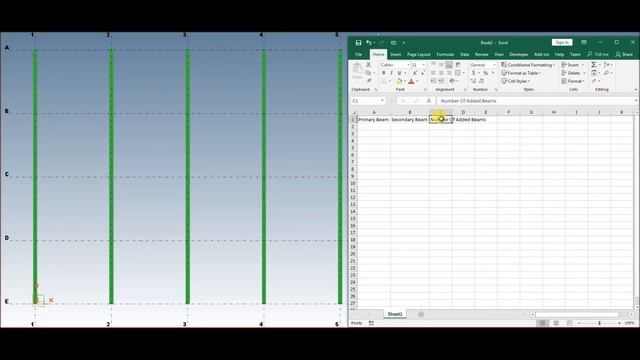Image resolution: width=640 pixels, height=360 pixels.
Task: Expand the Name Box dropdown arrow
Action: point(382,101)
